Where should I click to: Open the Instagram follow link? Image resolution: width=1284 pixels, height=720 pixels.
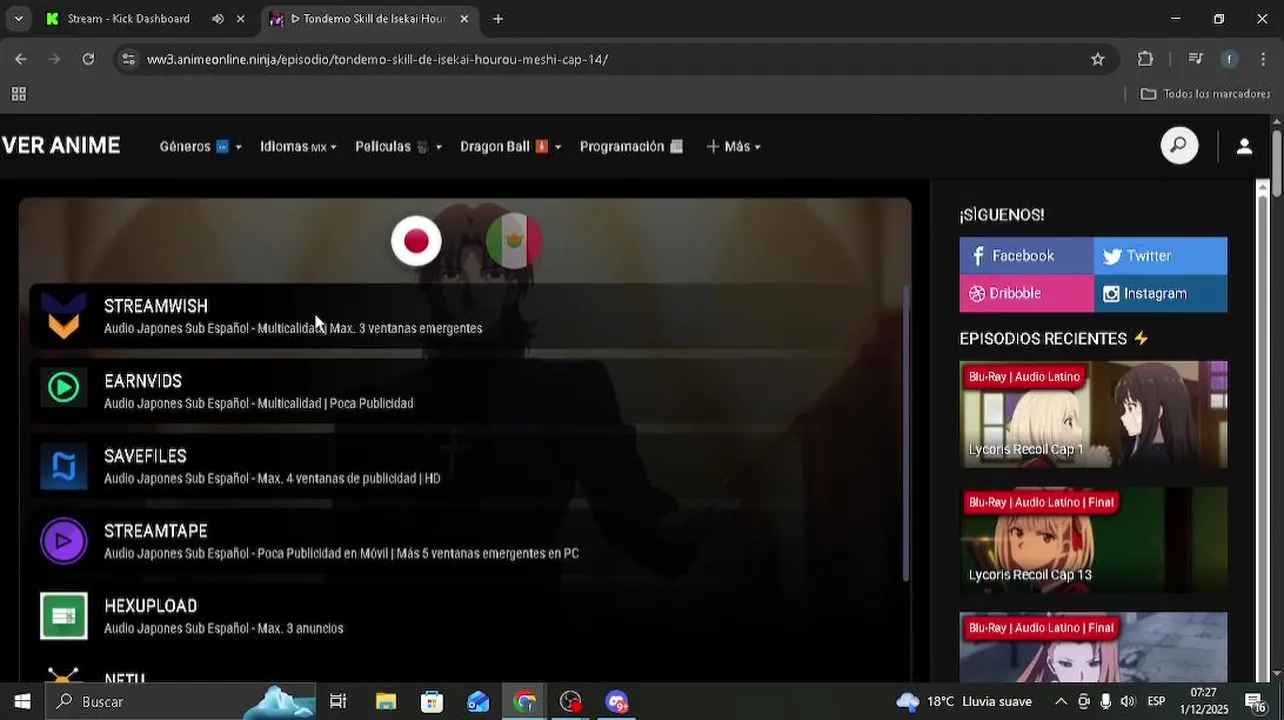[1160, 293]
